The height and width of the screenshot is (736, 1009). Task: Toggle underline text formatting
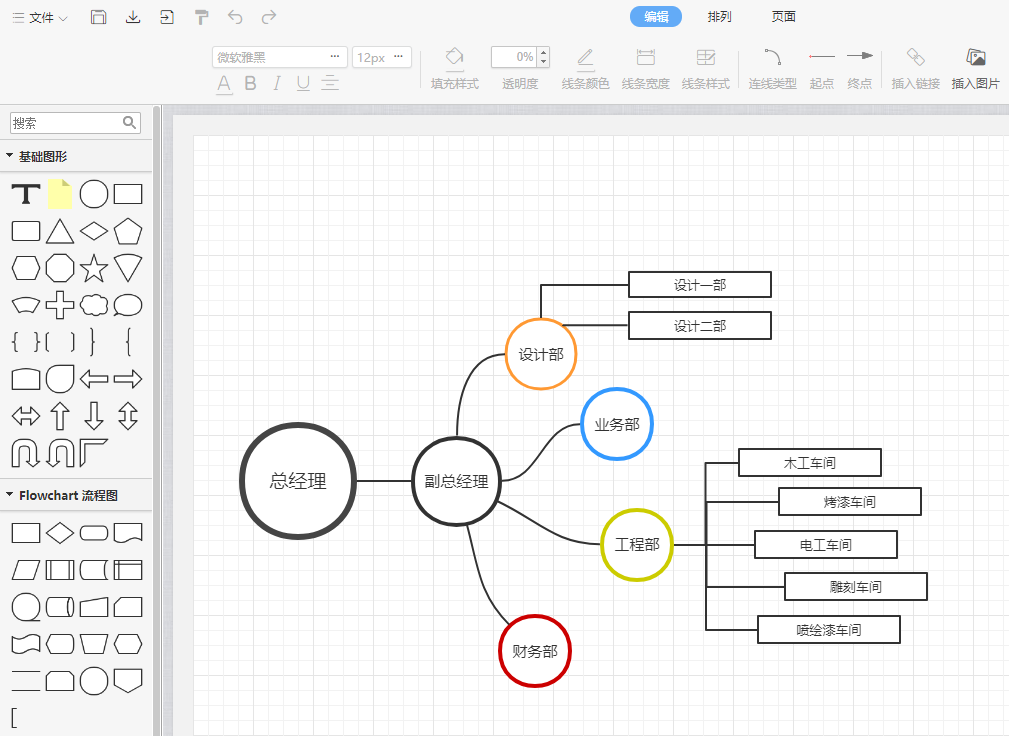[303, 83]
